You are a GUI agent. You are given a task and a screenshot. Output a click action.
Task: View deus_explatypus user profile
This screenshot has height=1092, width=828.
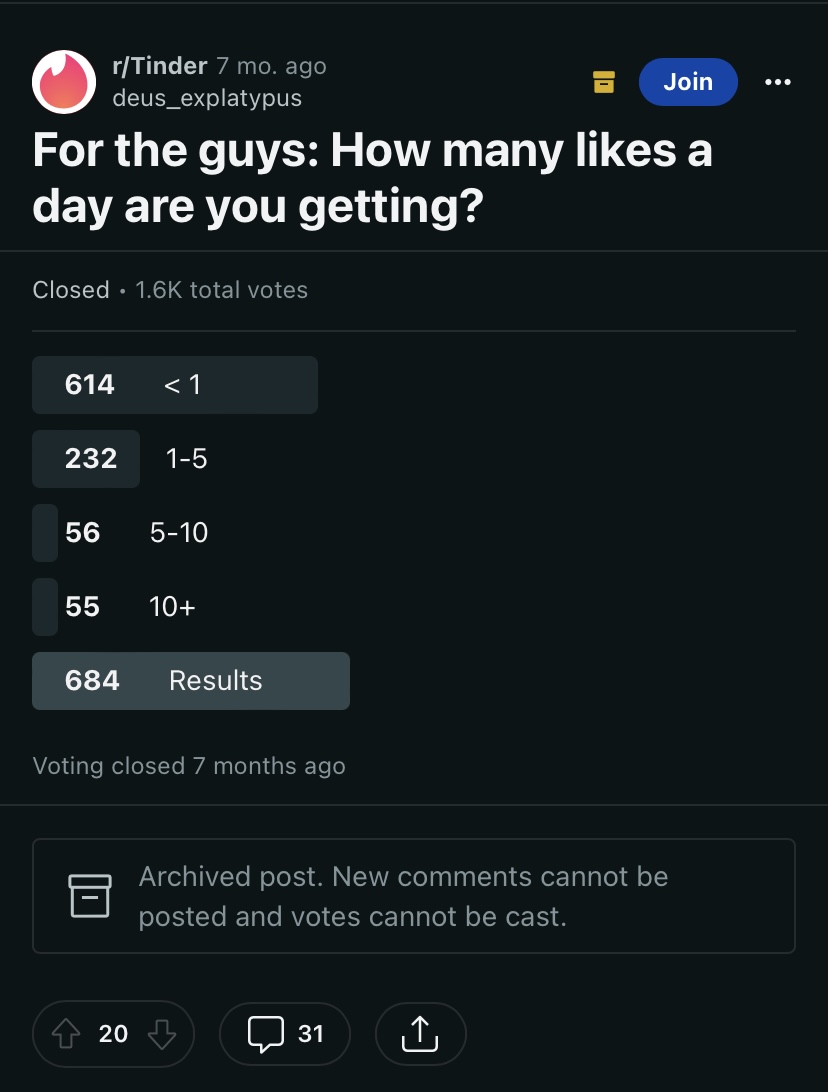pos(207,98)
